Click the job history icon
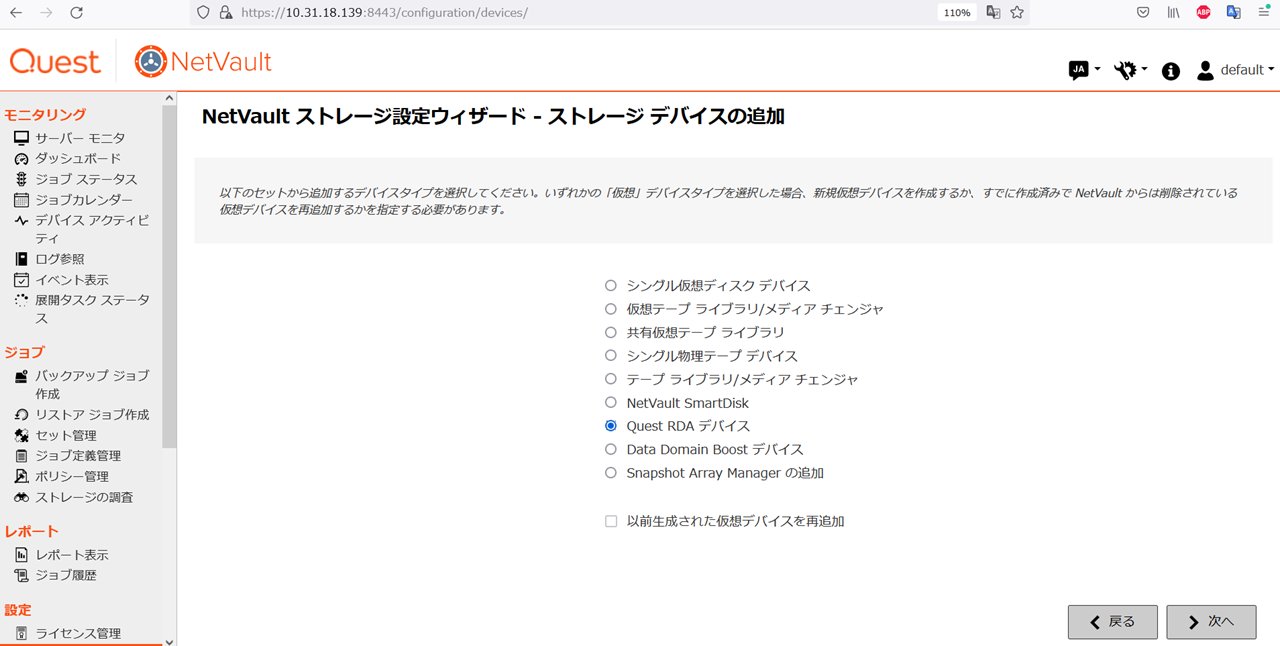The height and width of the screenshot is (646, 1280). click(21, 575)
